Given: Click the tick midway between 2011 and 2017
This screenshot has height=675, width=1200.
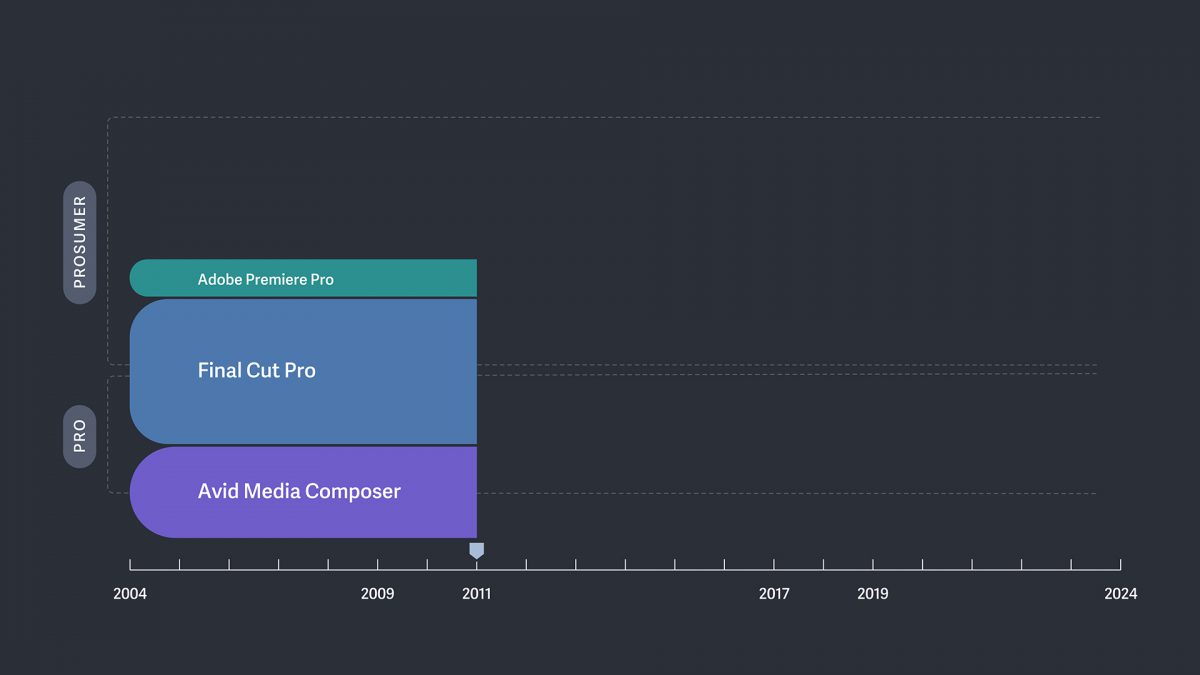Looking at the screenshot, I should [625, 565].
